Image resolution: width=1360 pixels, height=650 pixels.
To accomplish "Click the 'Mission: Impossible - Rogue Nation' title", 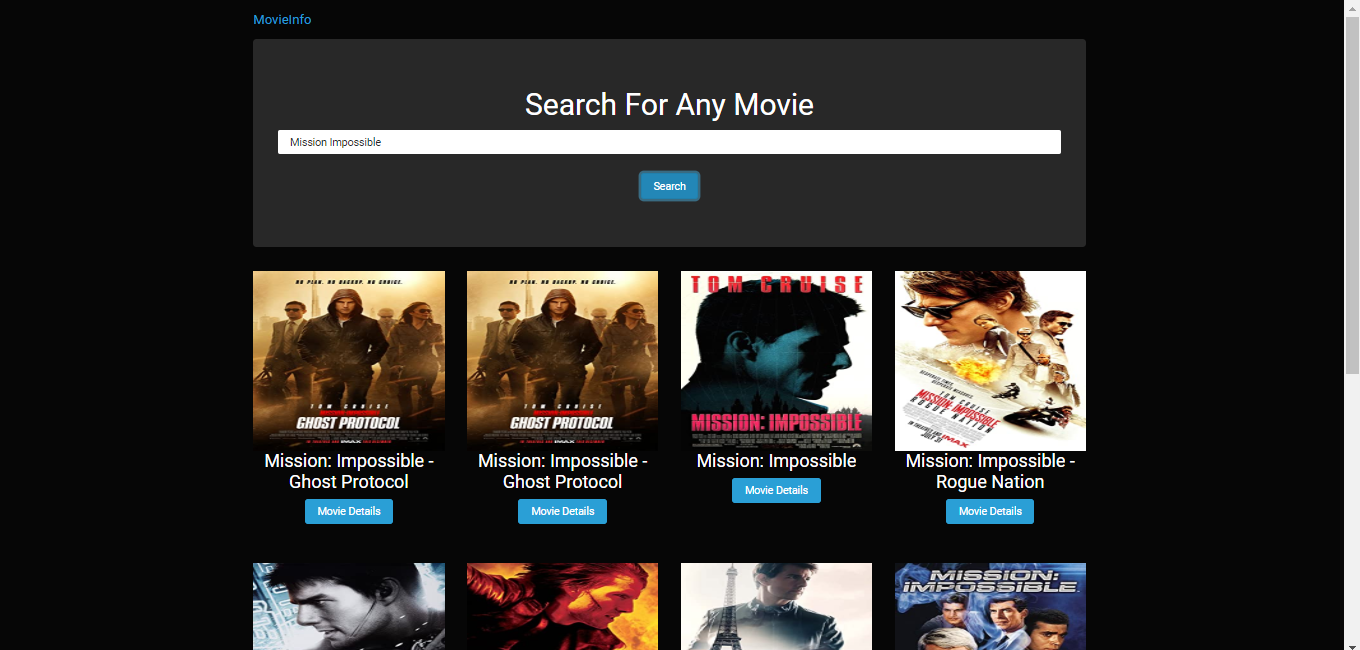I will 990,471.
